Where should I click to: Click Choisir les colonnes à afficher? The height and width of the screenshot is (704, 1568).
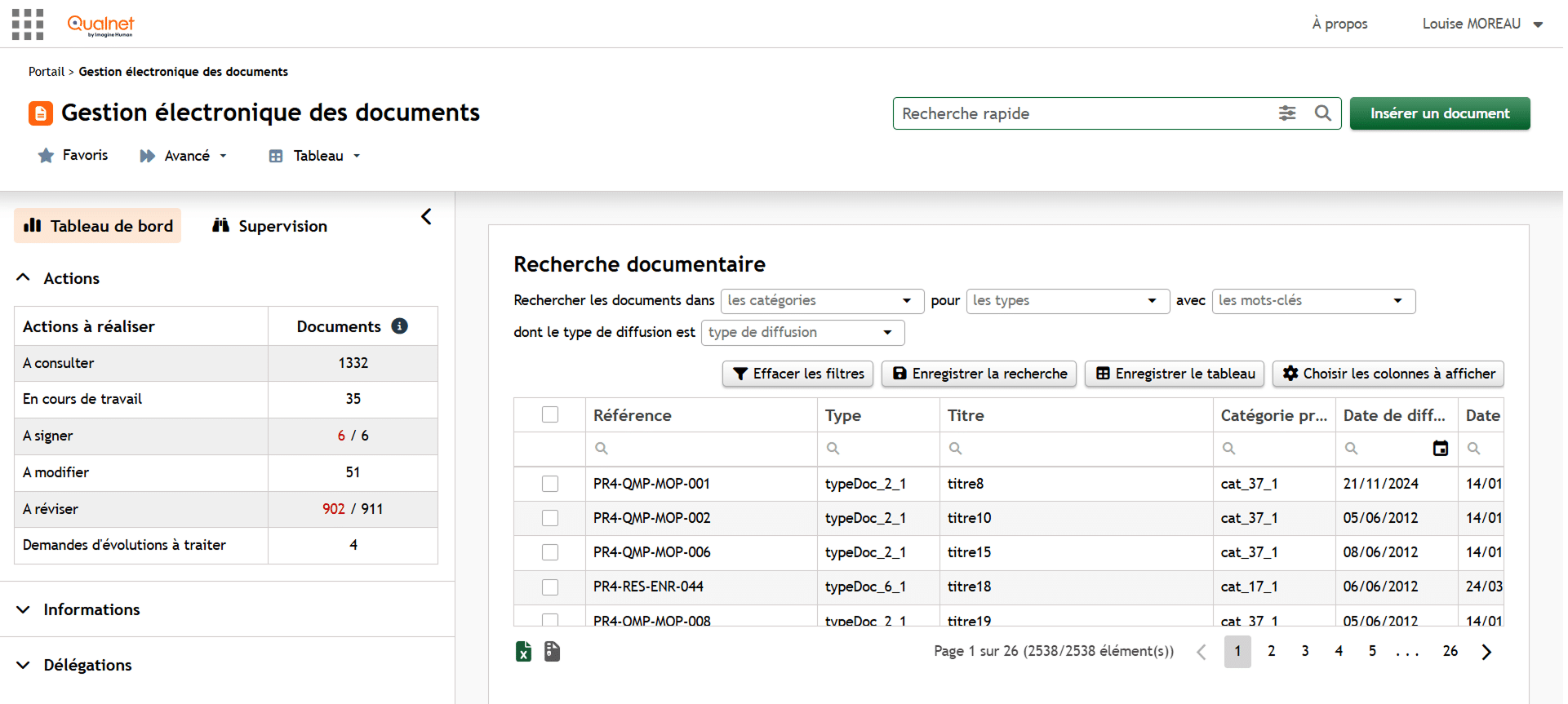click(1388, 374)
